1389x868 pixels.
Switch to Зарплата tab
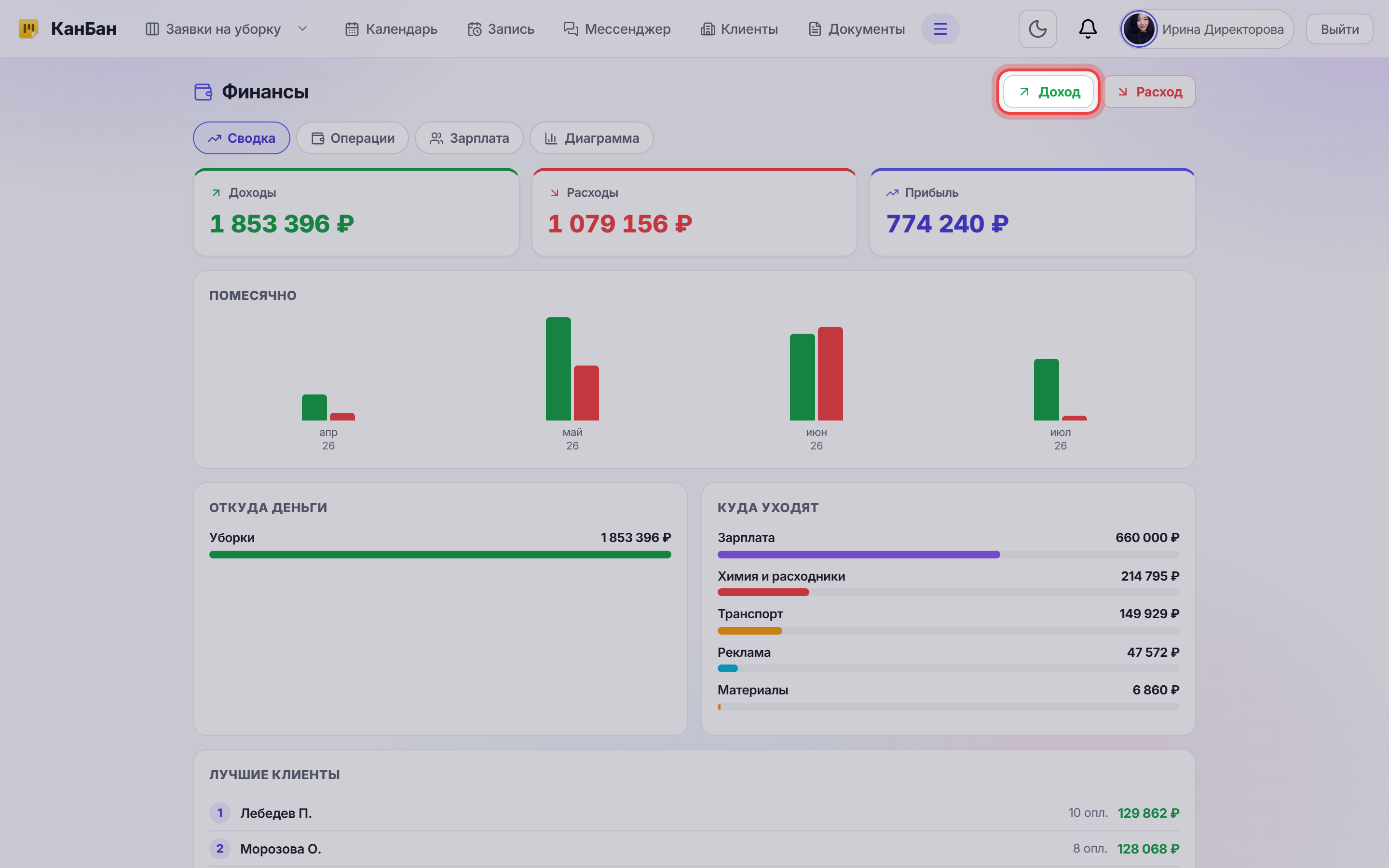(469, 138)
